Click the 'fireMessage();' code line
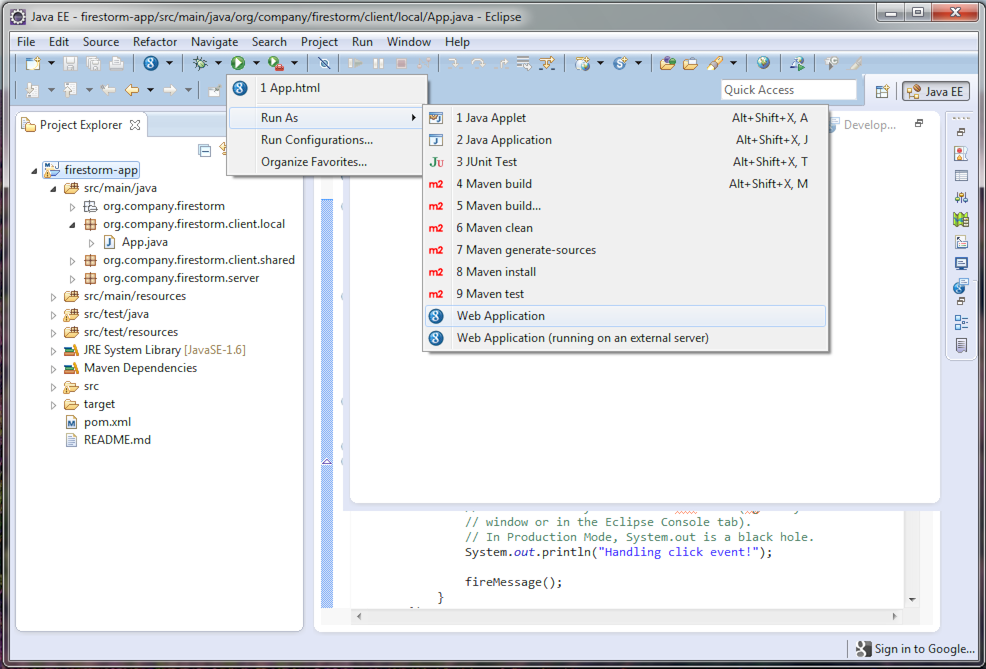This screenshot has width=986, height=669. click(x=513, y=582)
